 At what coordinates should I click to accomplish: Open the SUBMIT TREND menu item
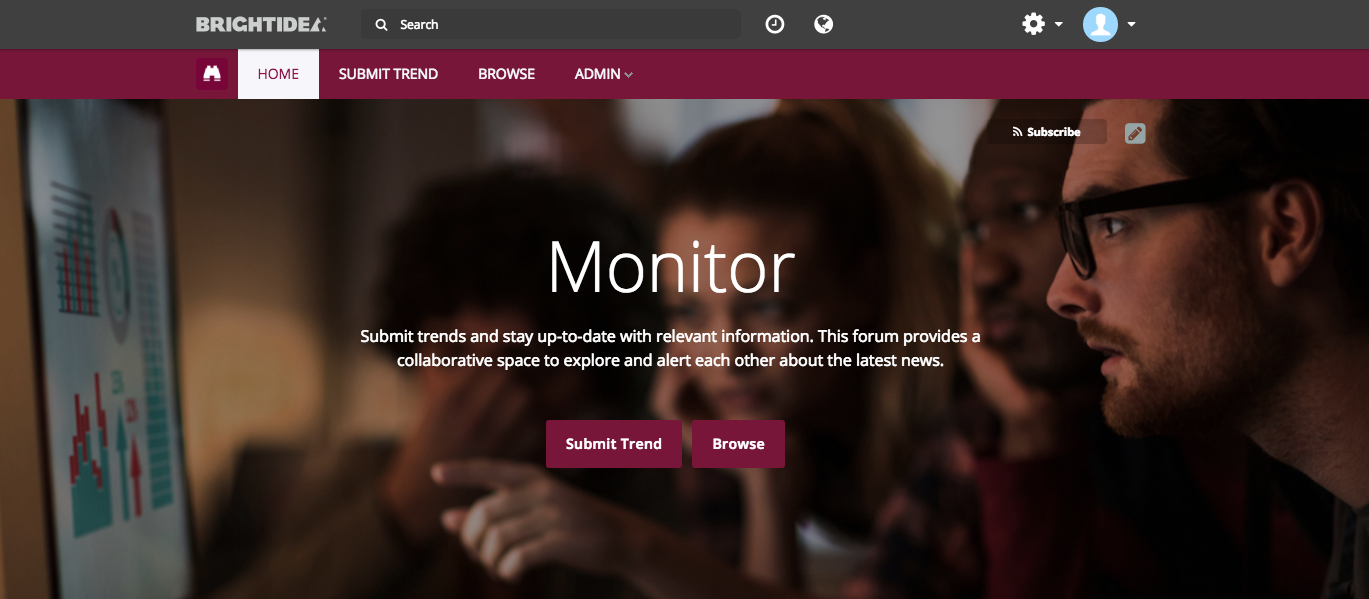click(388, 74)
